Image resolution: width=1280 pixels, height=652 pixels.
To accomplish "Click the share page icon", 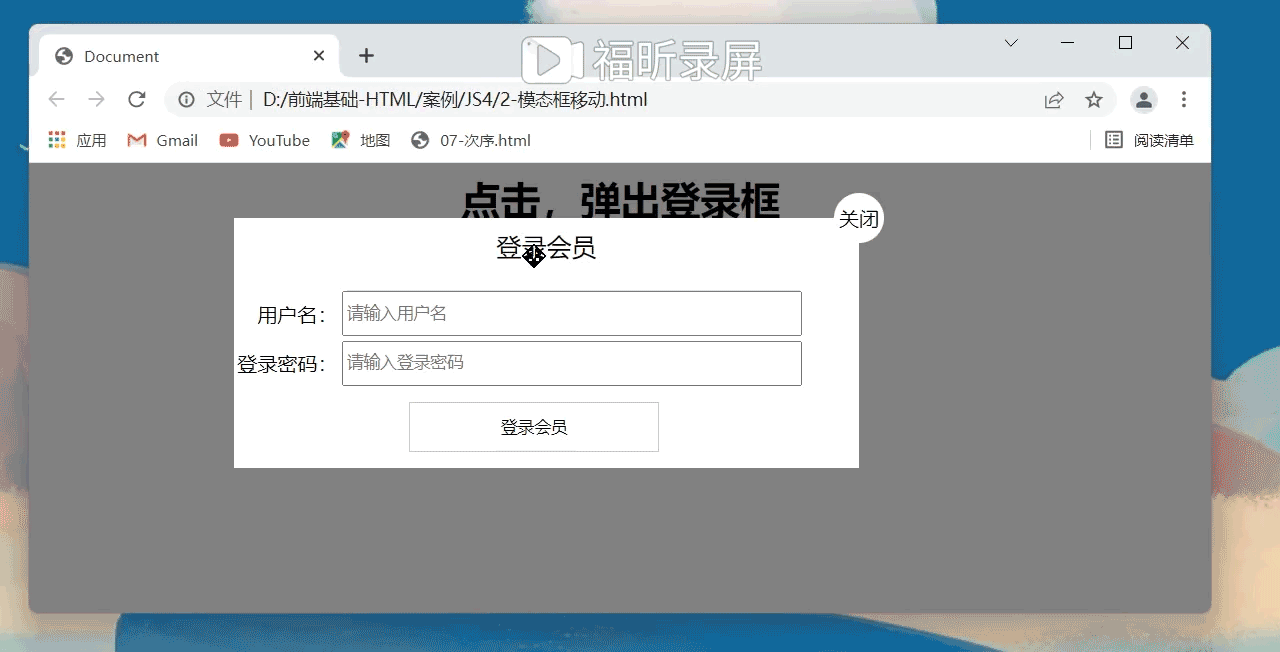I will coord(1054,100).
